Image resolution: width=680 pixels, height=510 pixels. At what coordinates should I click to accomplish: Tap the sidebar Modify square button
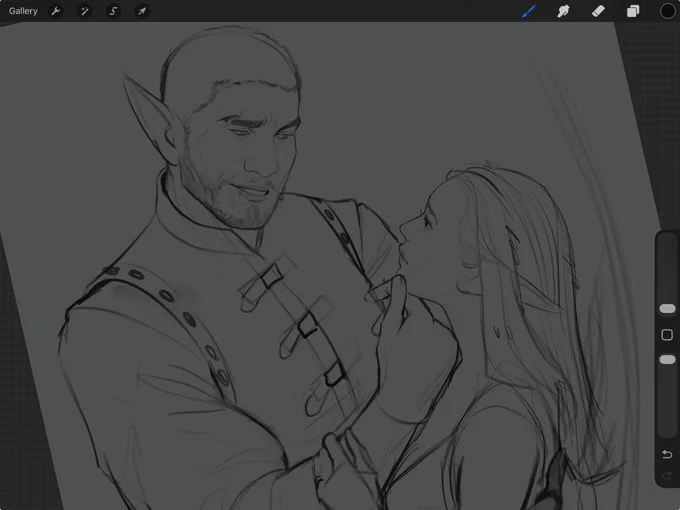coord(667,334)
